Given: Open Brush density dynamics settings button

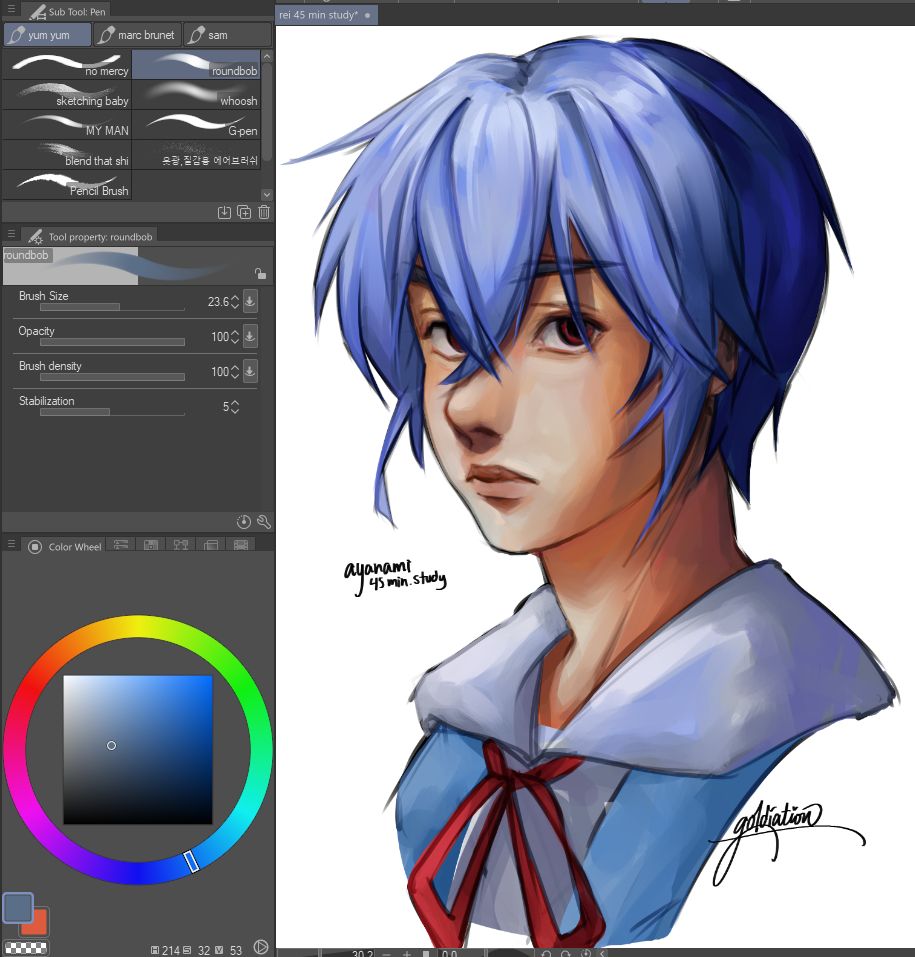Looking at the screenshot, I should [x=250, y=370].
